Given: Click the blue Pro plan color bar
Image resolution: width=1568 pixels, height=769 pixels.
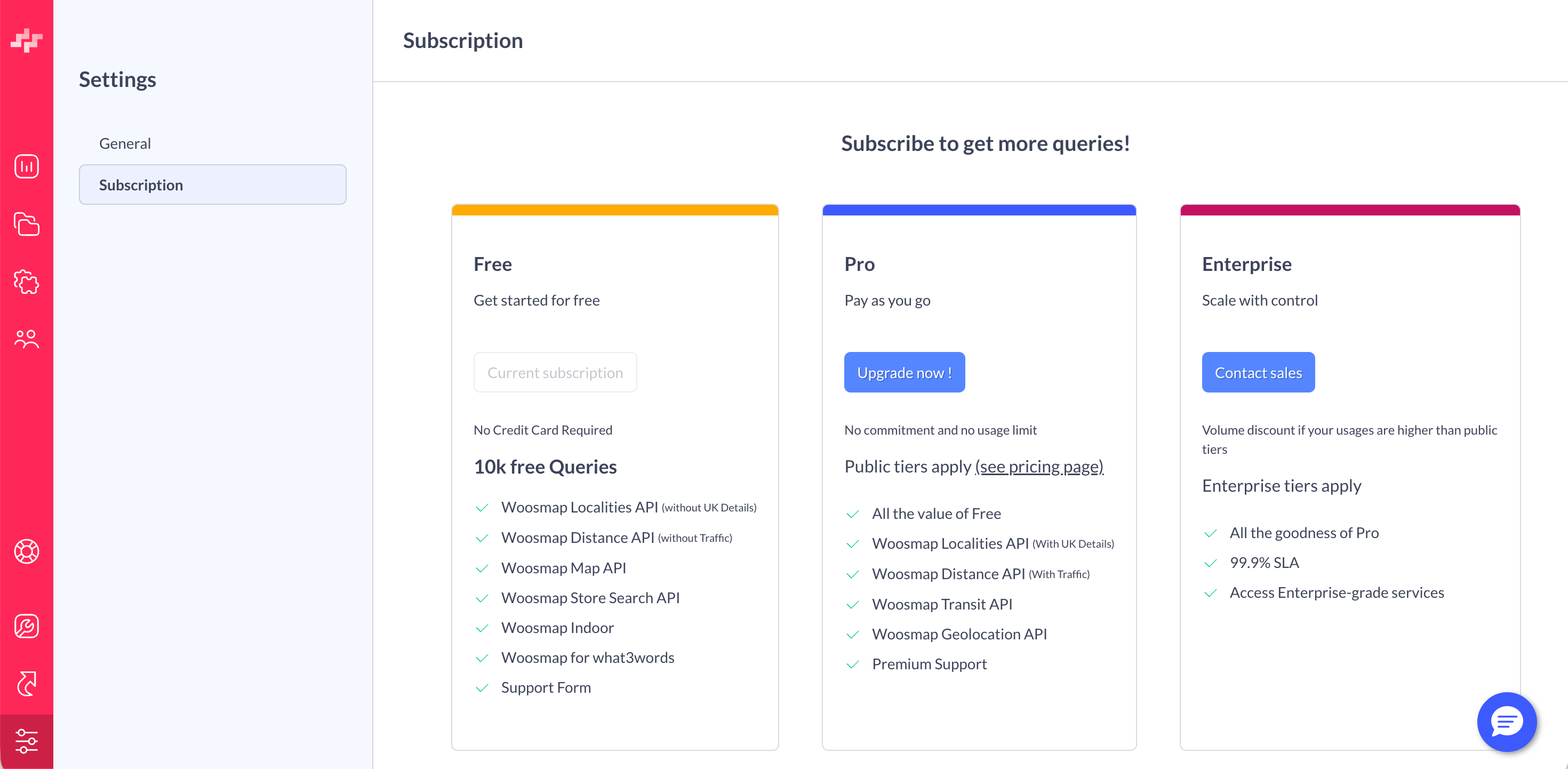Looking at the screenshot, I should (979, 210).
